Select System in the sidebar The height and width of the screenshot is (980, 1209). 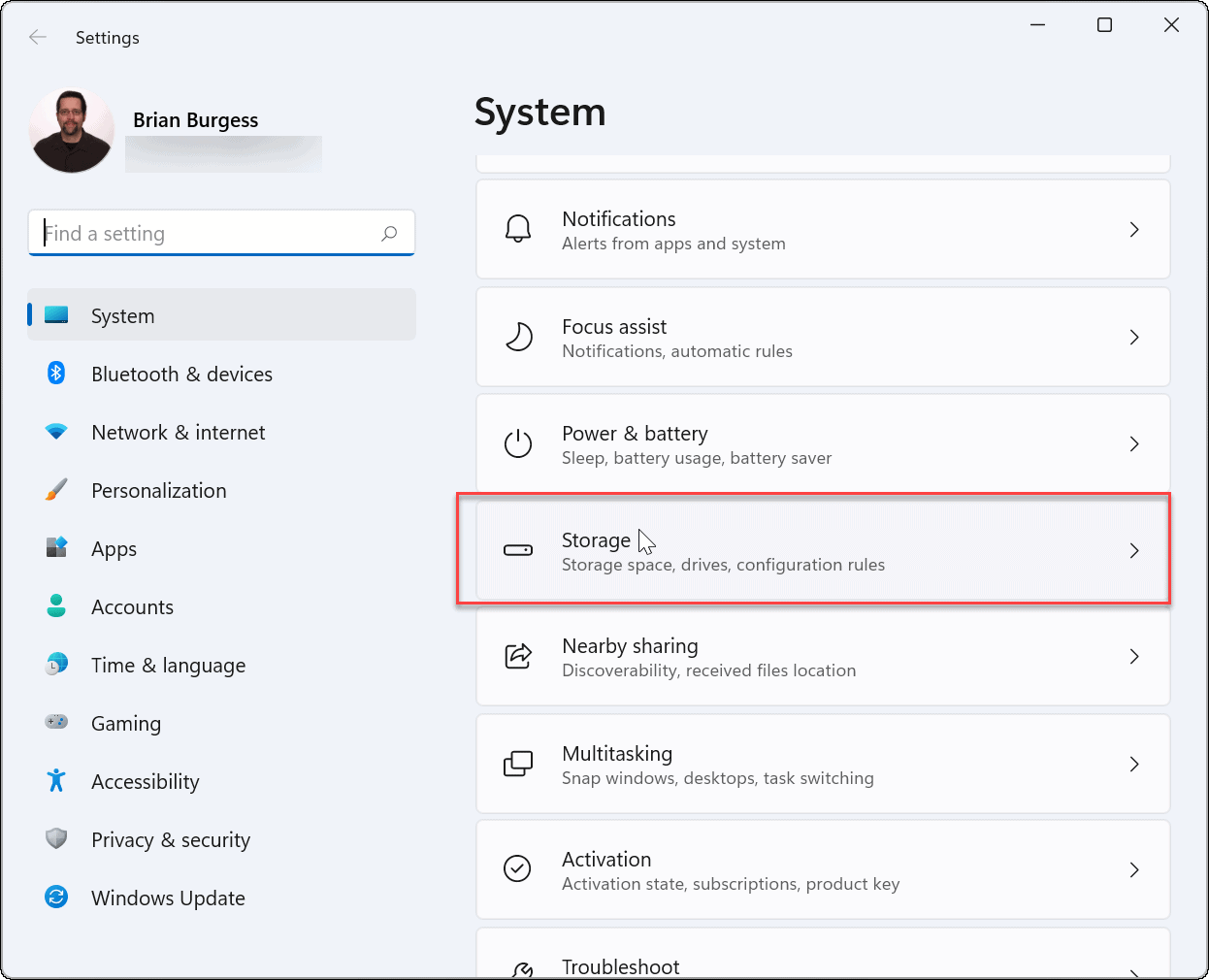(222, 314)
